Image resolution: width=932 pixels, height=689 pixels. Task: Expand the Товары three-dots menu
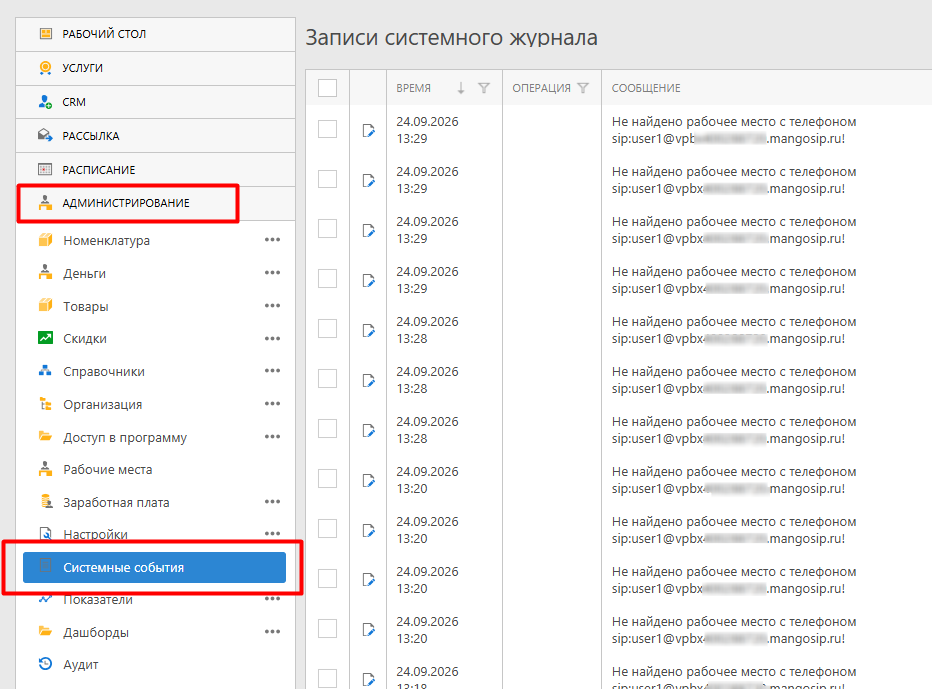(x=272, y=306)
